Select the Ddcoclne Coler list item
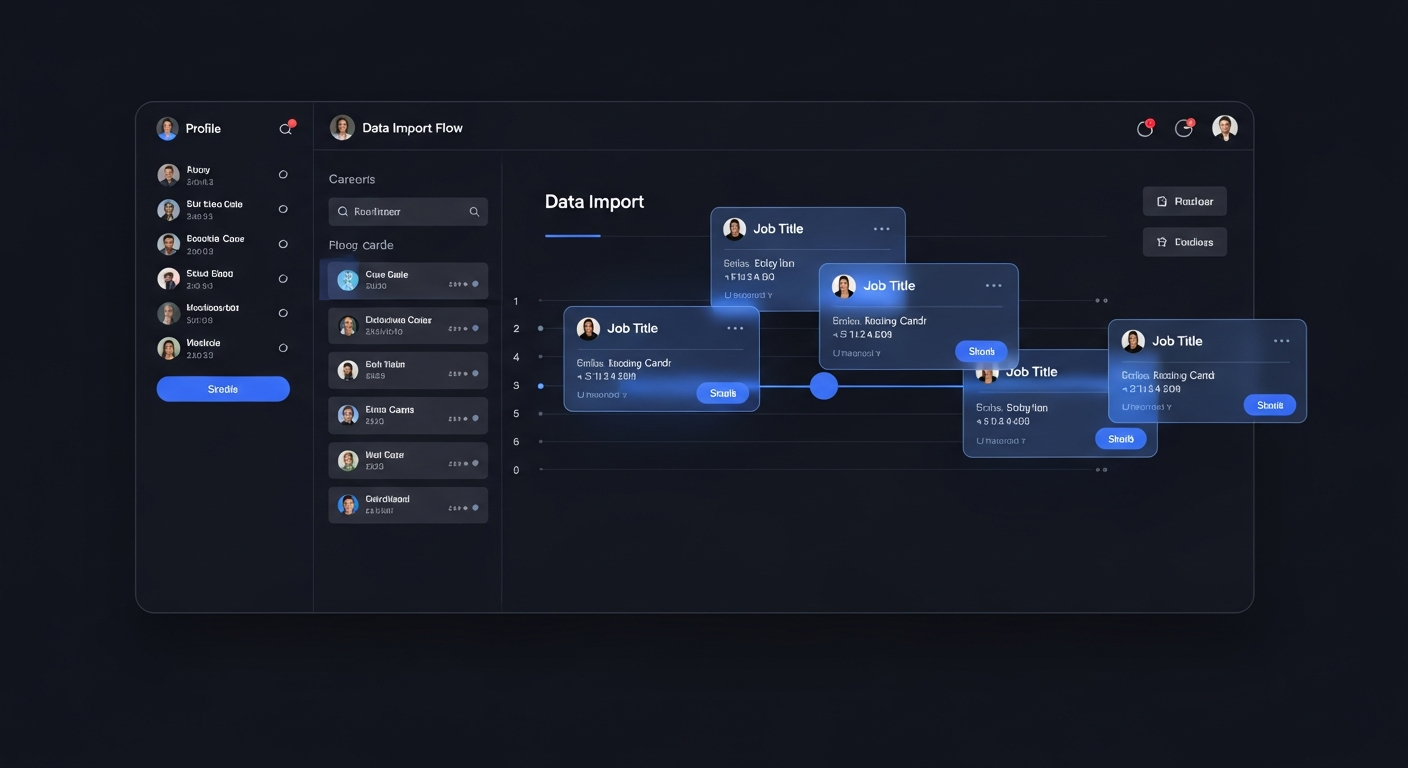This screenshot has width=1408, height=768. pyautogui.click(x=408, y=326)
